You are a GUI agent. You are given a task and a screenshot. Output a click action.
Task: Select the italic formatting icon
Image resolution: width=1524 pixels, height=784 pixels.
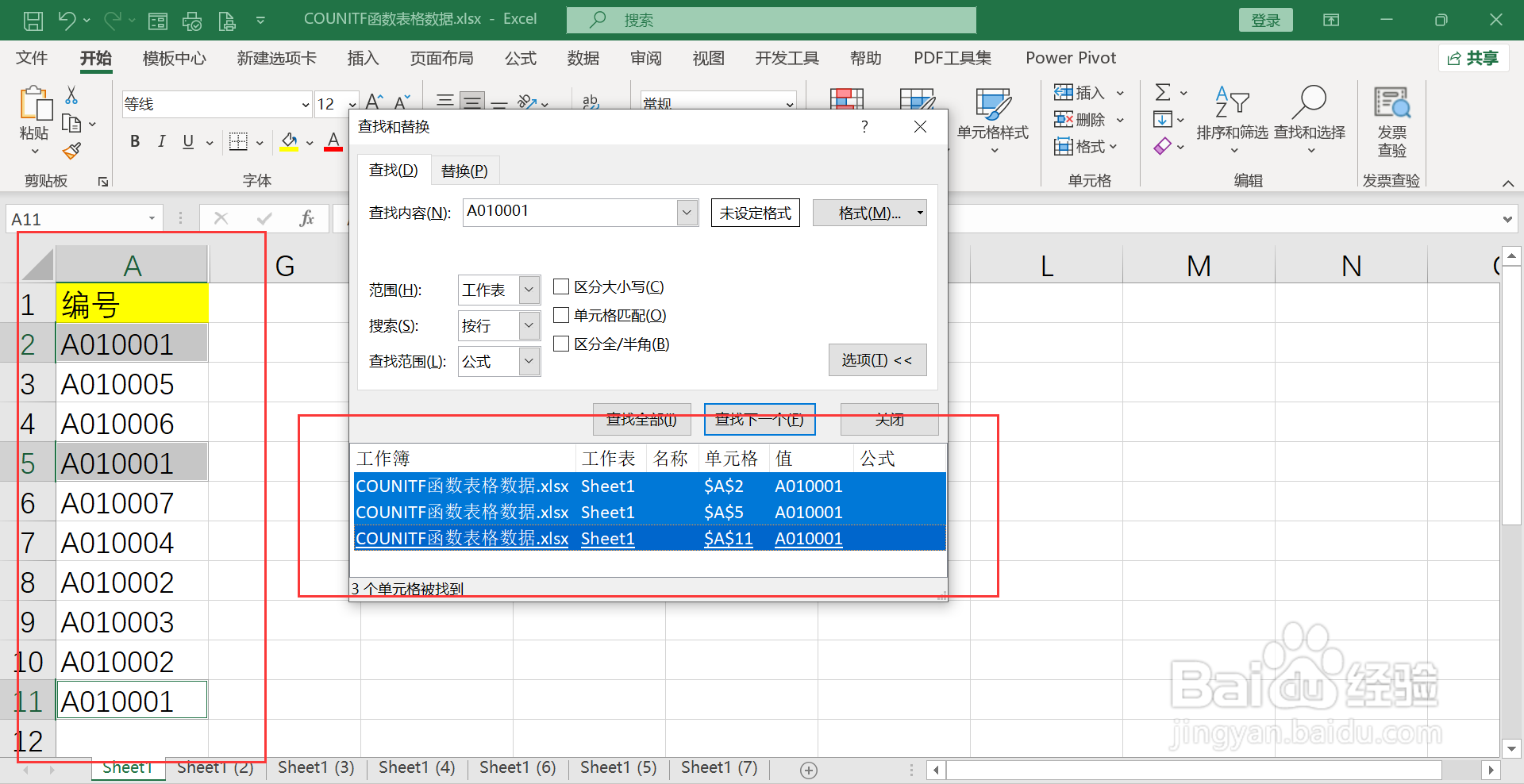(161, 141)
